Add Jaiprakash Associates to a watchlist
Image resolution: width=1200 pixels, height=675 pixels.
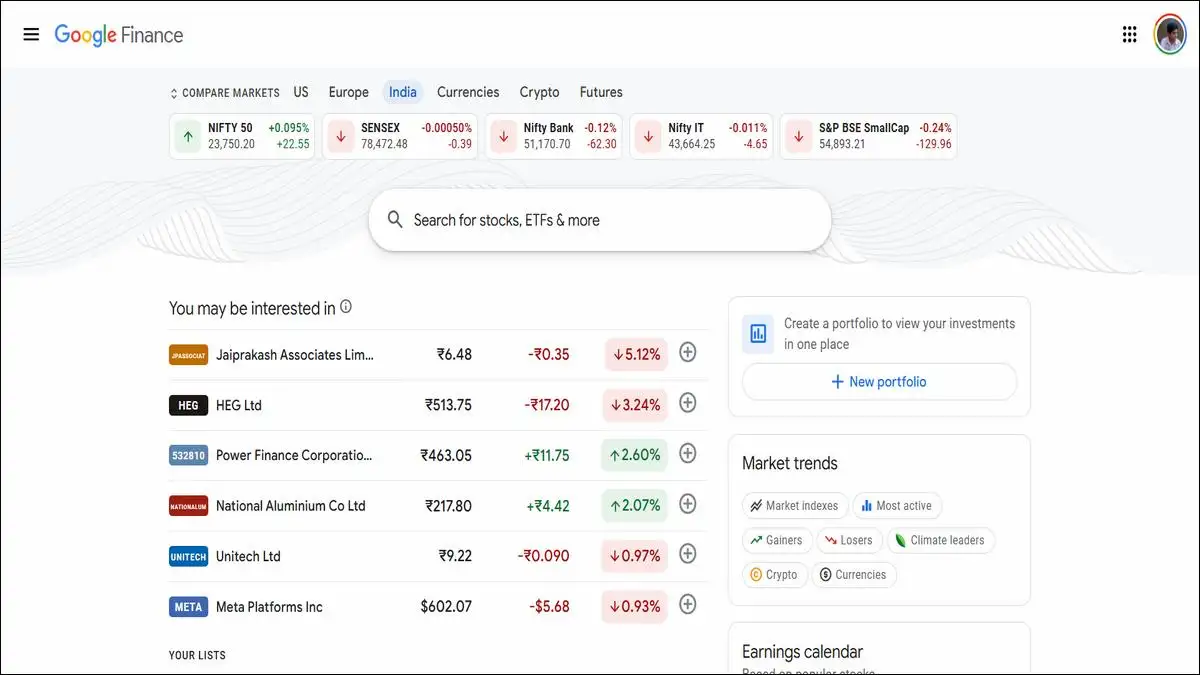pos(687,352)
